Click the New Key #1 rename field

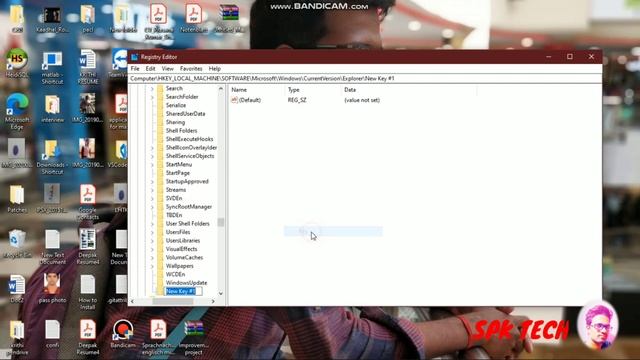pos(183,291)
